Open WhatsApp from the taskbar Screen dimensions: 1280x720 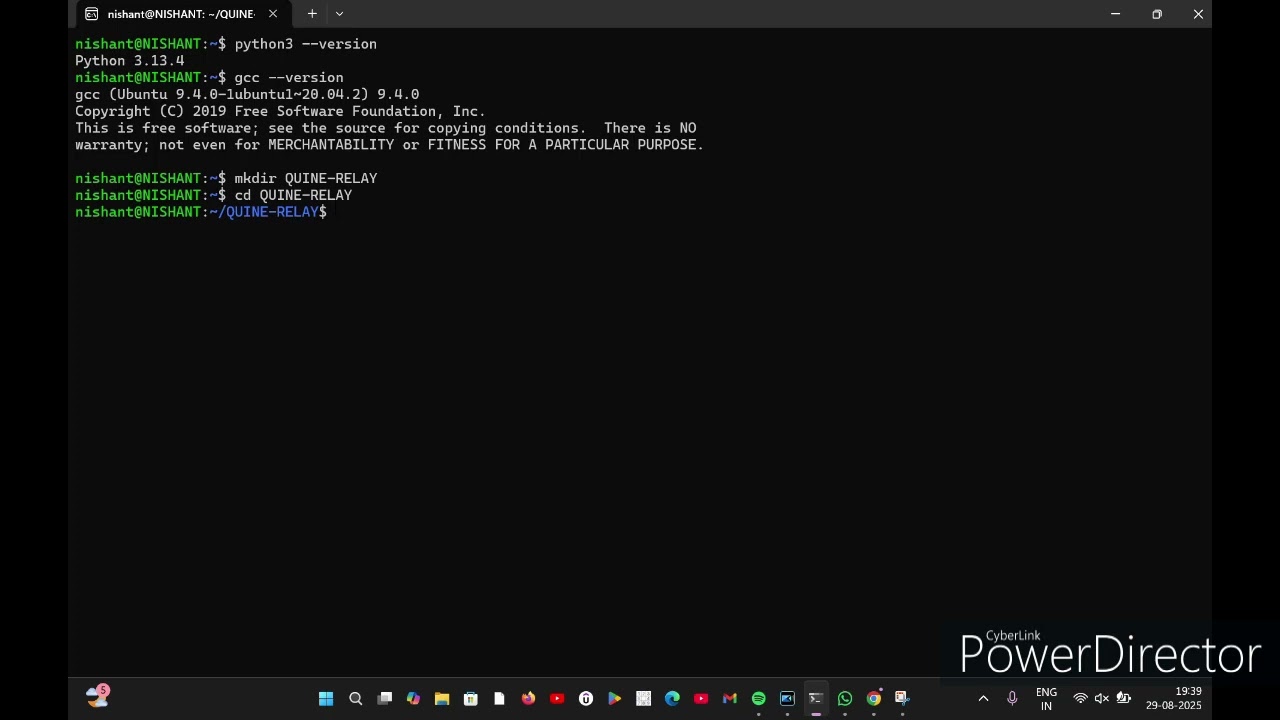tap(845, 698)
